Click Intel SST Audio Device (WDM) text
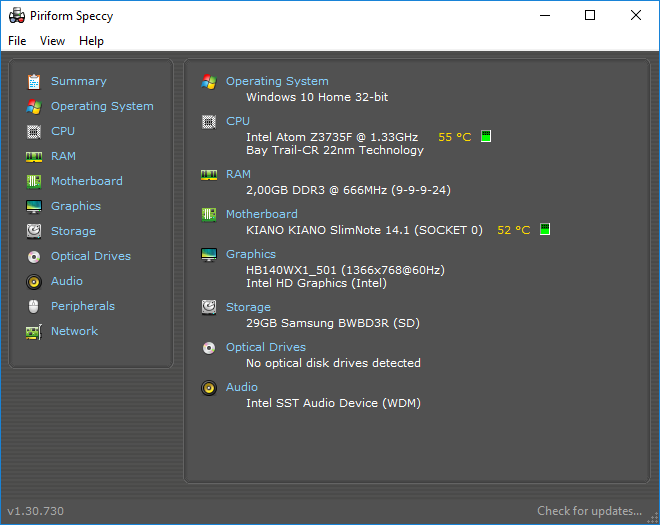660x525 pixels. (x=333, y=403)
